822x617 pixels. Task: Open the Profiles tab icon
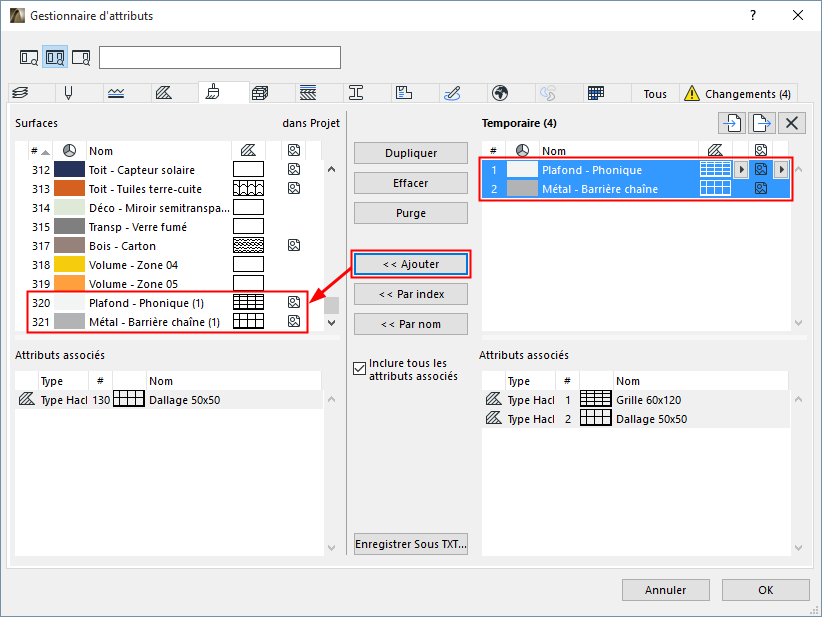[356, 93]
